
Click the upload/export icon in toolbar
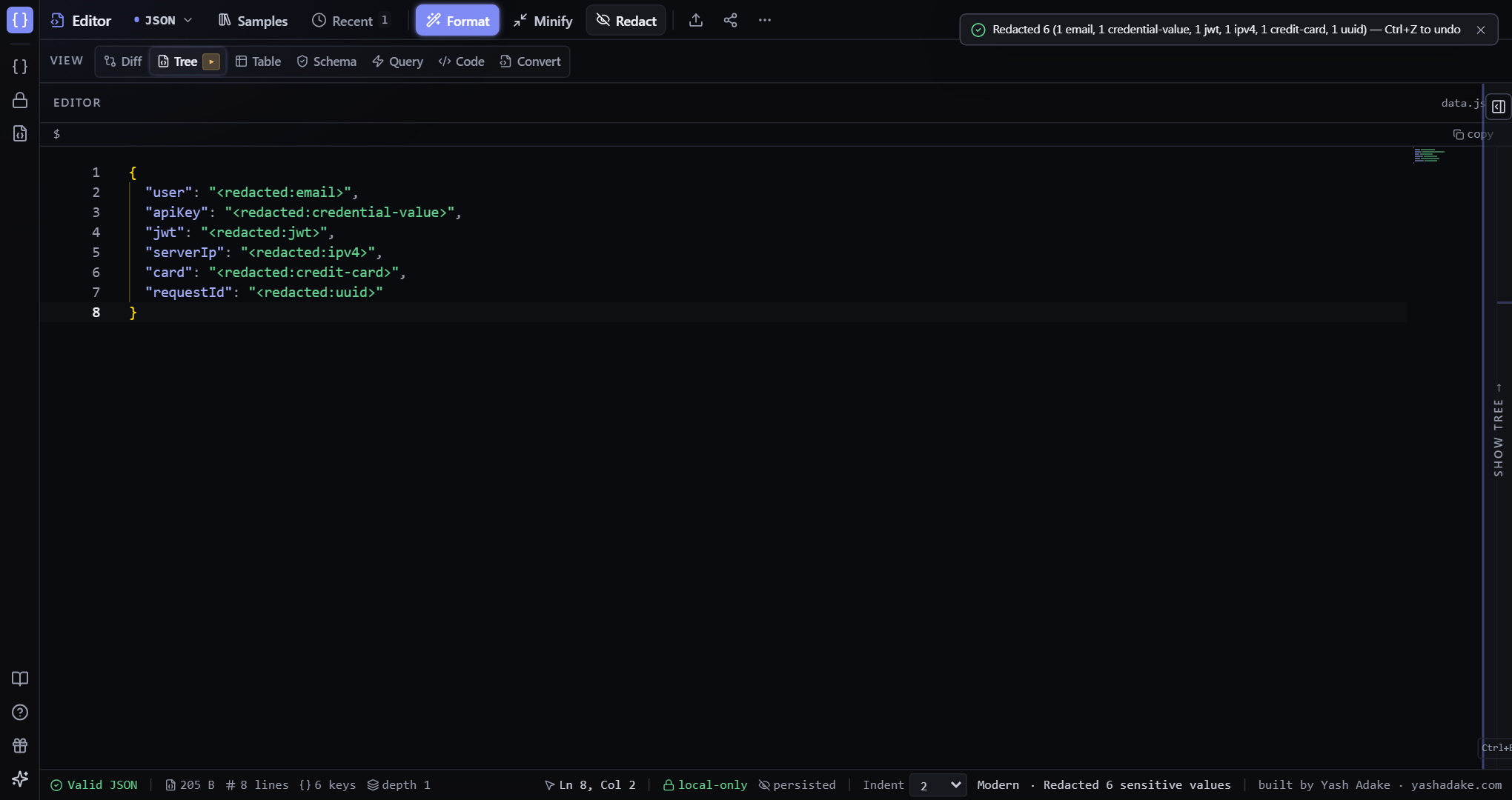(695, 21)
